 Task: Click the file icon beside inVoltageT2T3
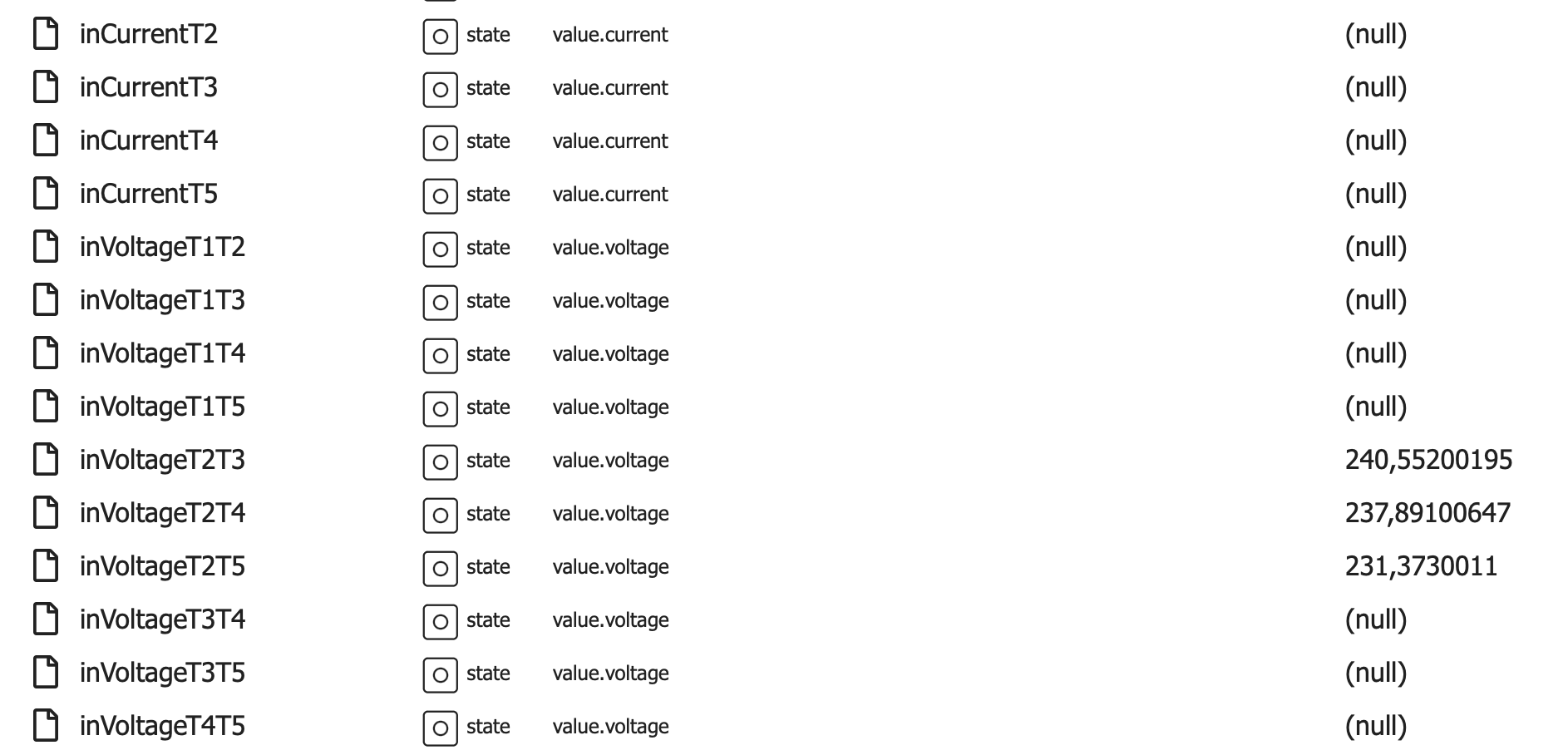coord(46,460)
